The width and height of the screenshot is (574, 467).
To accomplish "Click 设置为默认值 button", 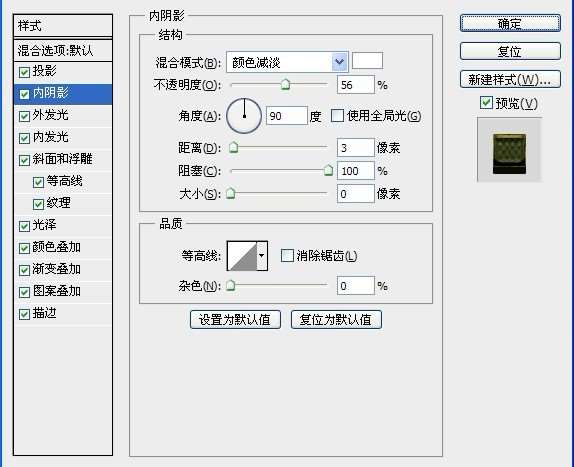I will tap(235, 320).
